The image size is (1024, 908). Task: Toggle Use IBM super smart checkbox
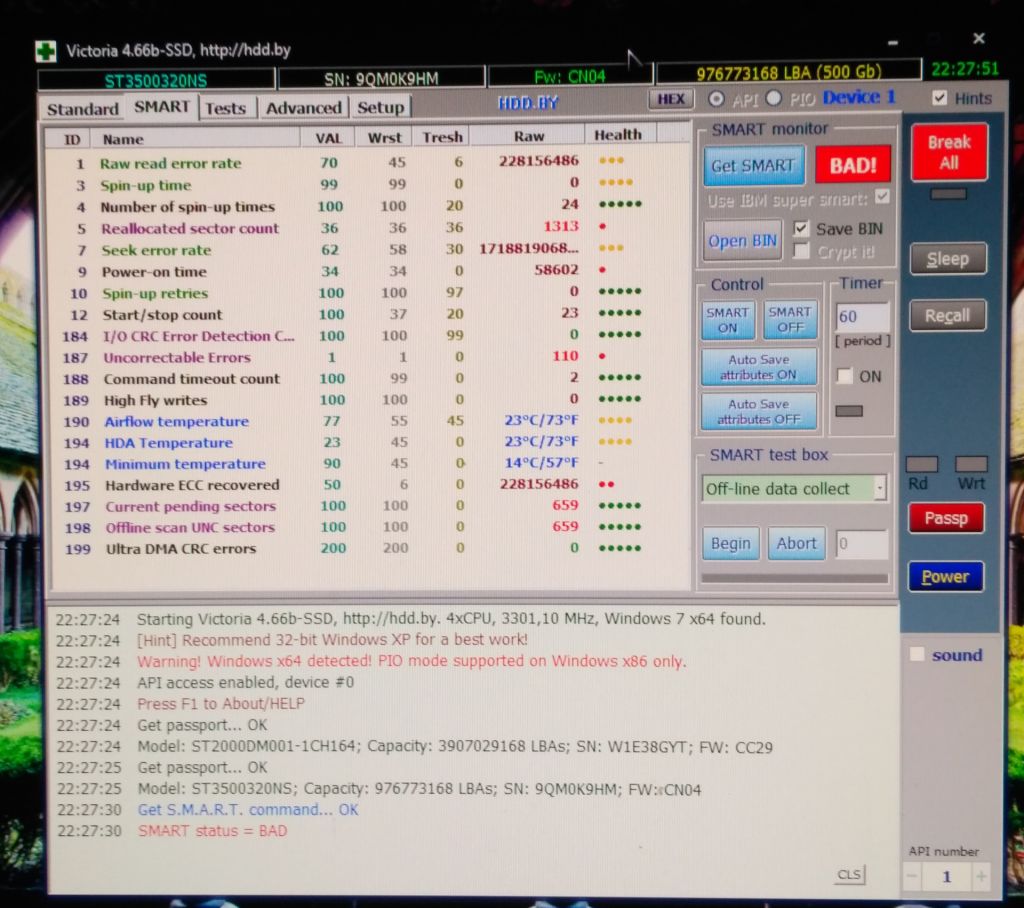click(x=882, y=197)
